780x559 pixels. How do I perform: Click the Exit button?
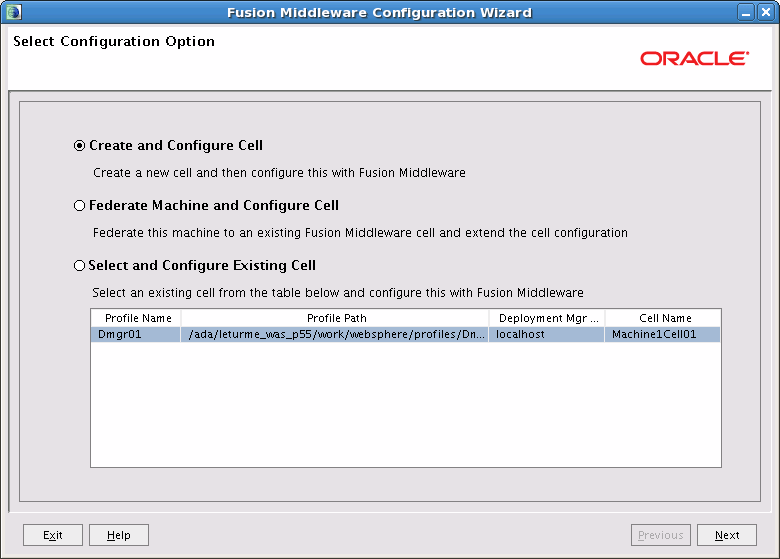point(53,535)
